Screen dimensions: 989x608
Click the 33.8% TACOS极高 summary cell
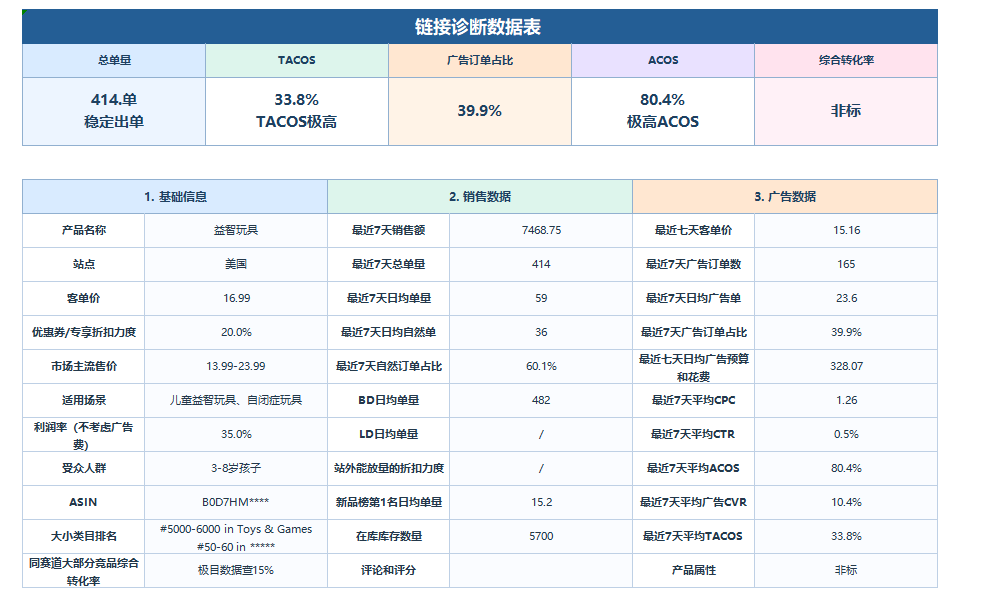(x=297, y=112)
